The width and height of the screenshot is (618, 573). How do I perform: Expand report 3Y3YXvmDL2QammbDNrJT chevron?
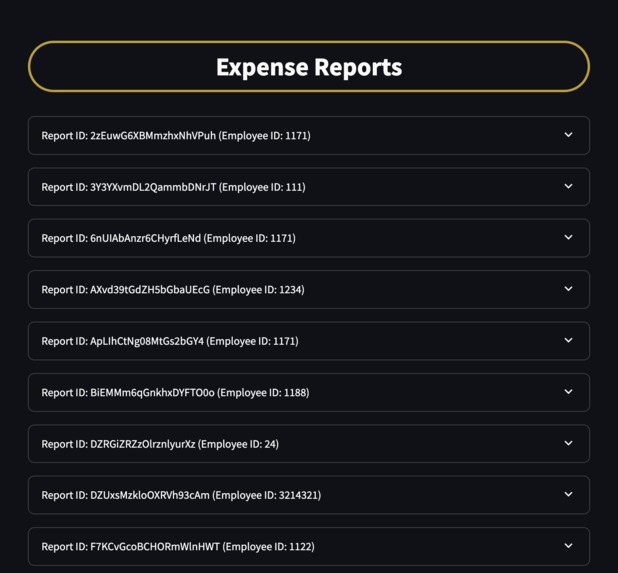(x=568, y=186)
